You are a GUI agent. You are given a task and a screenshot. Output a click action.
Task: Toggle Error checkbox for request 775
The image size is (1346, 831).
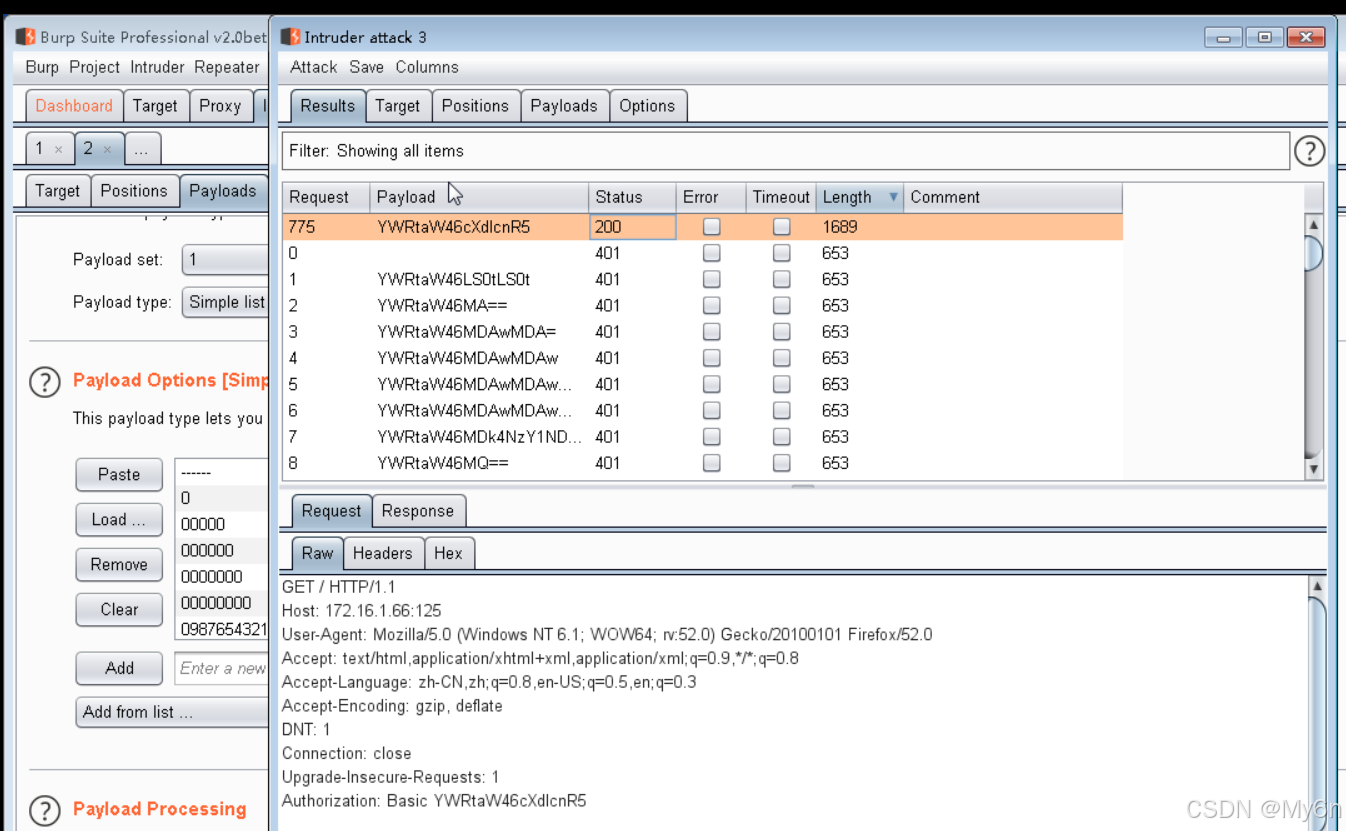(711, 227)
